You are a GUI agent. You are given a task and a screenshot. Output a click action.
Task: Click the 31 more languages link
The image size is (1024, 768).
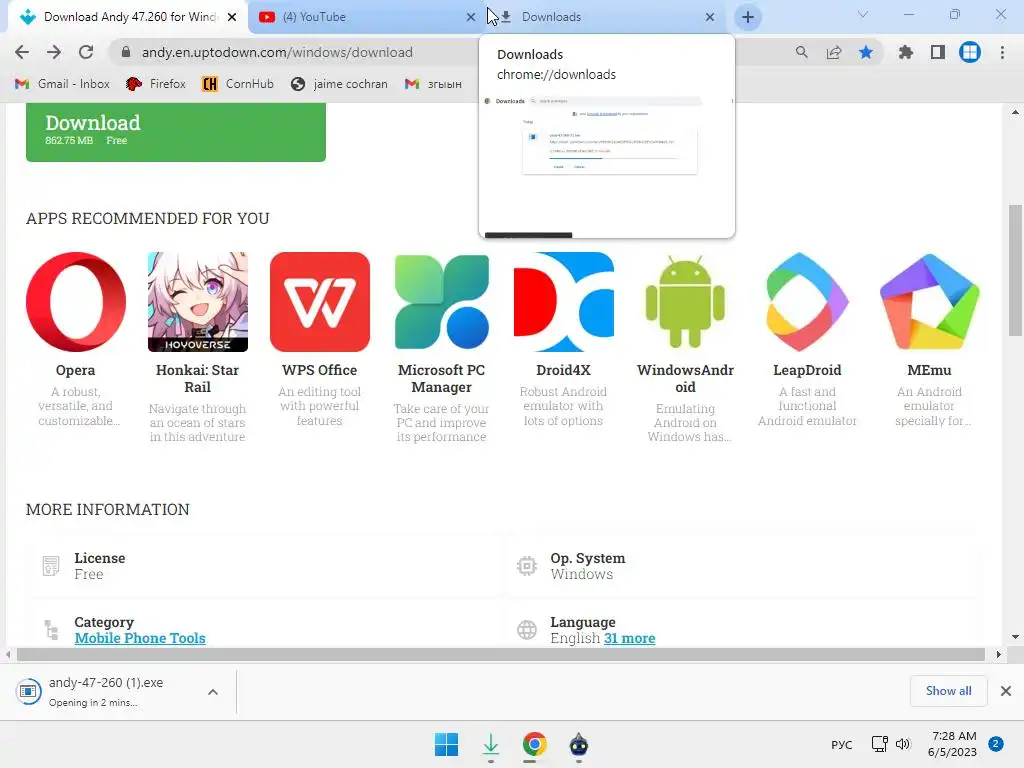[630, 638]
